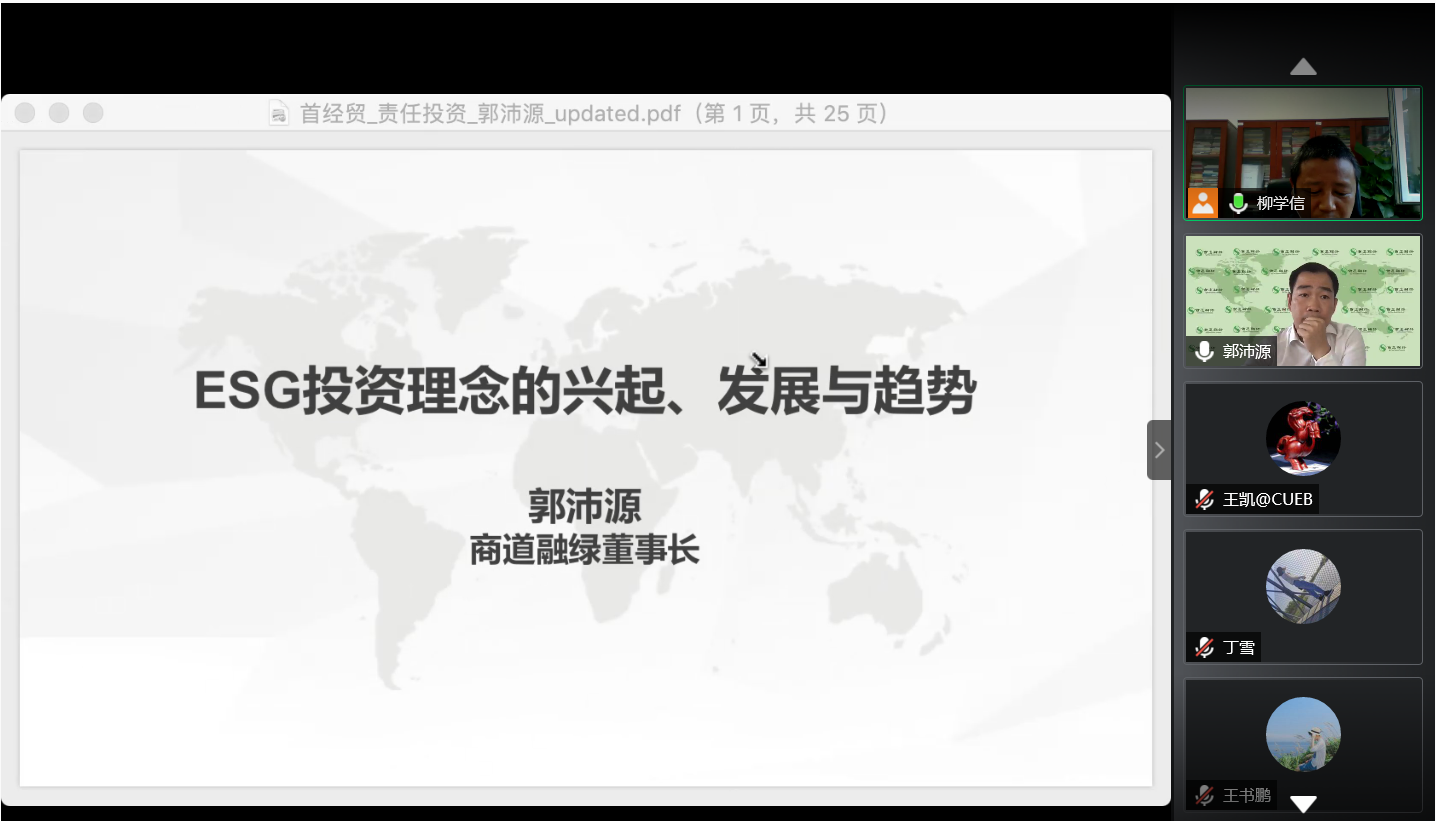Viewport: 1436px width, 821px height.
Task: Click muted microphone icon of 王凯@CUEB
Action: pos(1205,499)
